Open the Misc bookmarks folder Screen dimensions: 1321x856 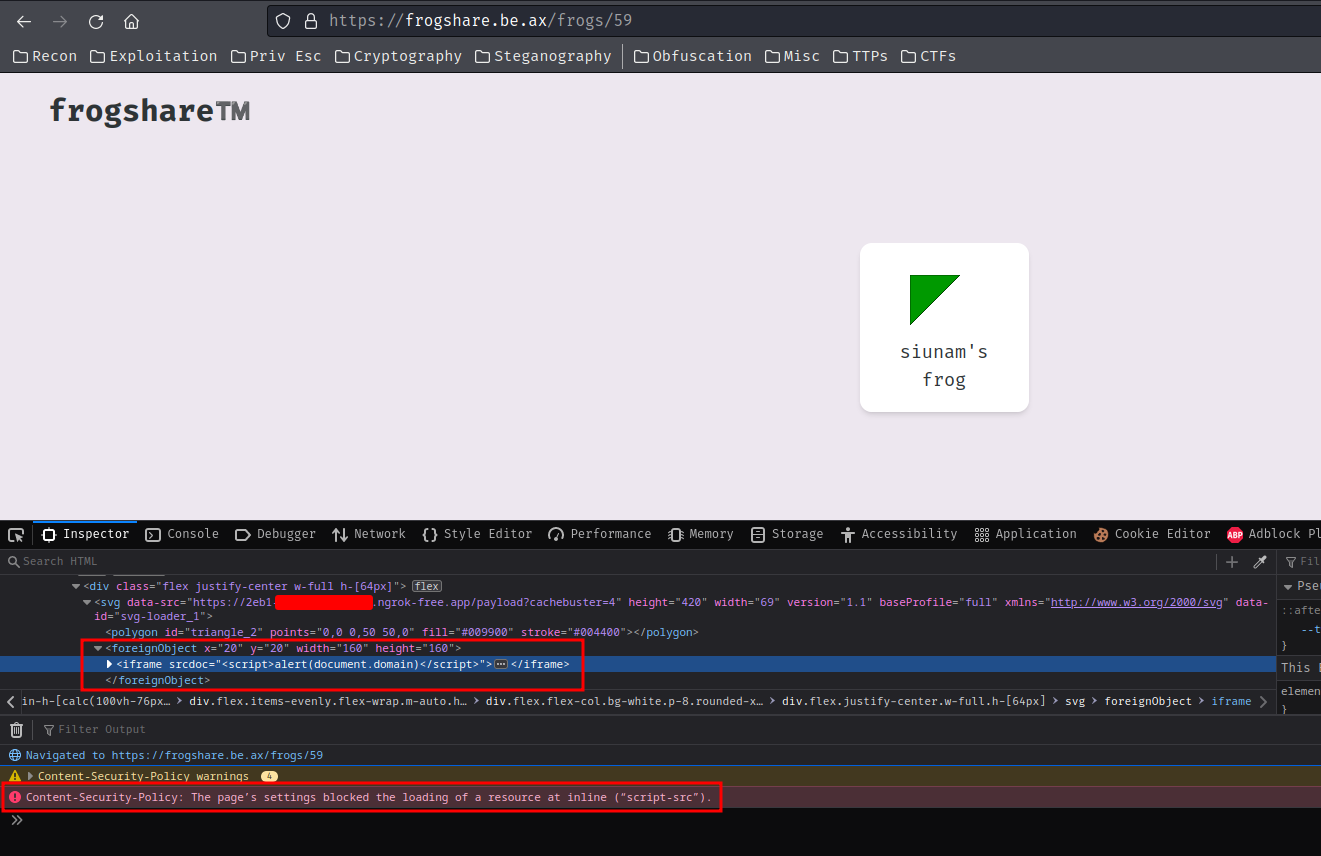[792, 56]
